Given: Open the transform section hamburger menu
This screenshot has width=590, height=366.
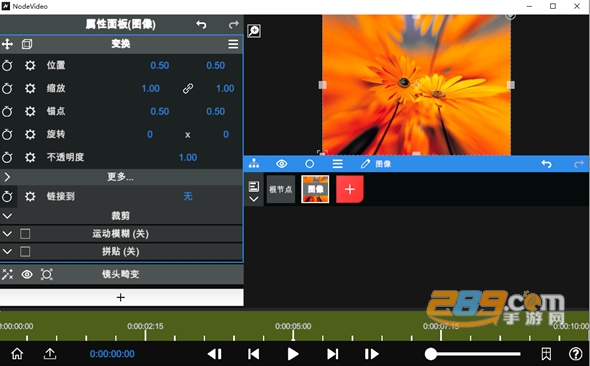Looking at the screenshot, I should click(x=233, y=44).
